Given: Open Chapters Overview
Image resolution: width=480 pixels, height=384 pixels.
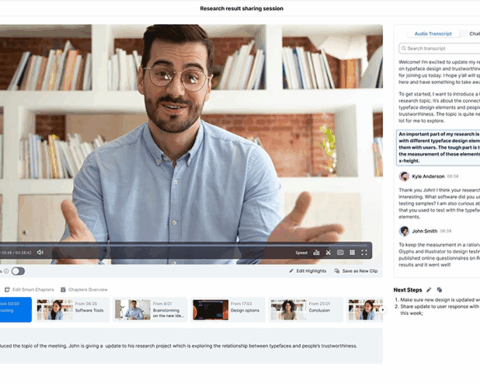Looking at the screenshot, I should click(x=84, y=290).
